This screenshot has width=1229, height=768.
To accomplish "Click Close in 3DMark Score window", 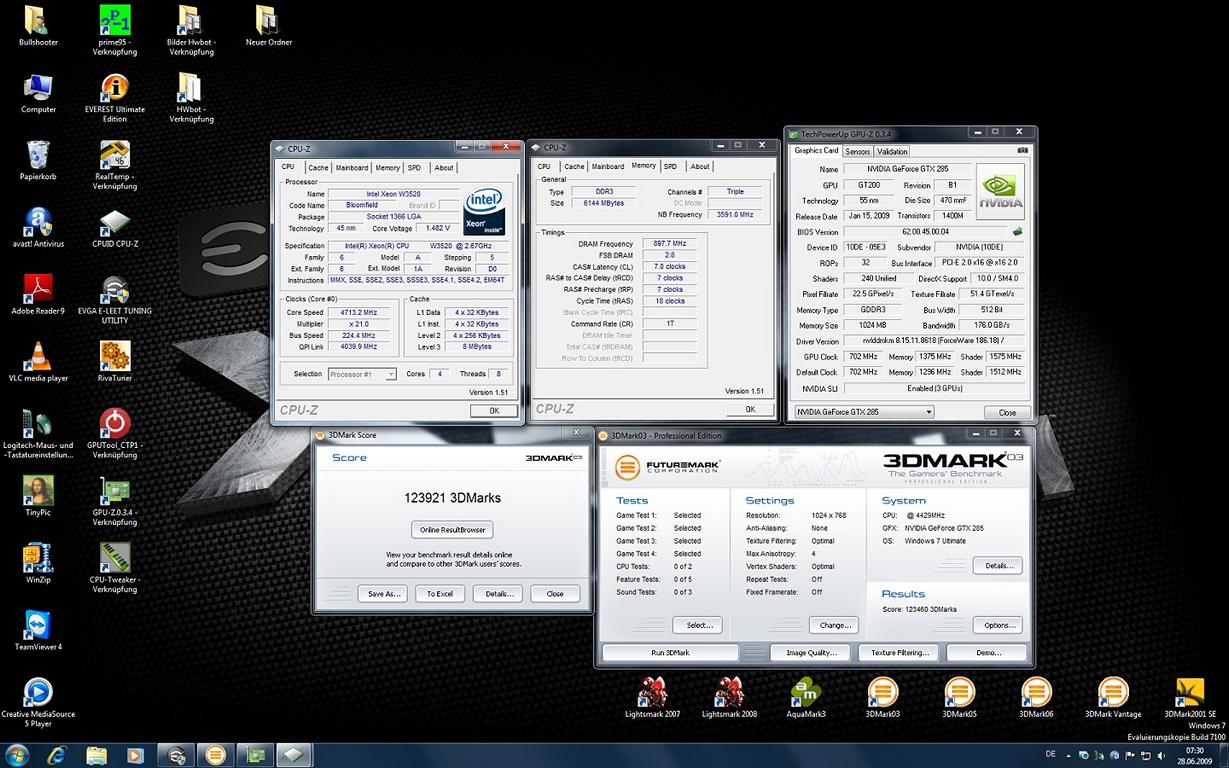I will pyautogui.click(x=555, y=593).
